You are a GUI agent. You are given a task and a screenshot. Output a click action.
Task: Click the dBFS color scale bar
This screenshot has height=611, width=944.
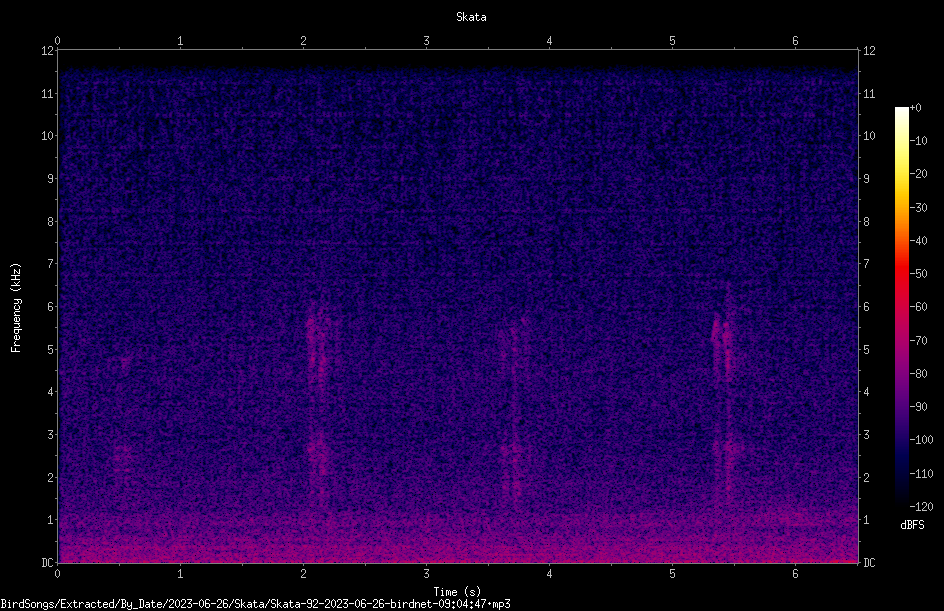click(x=901, y=307)
